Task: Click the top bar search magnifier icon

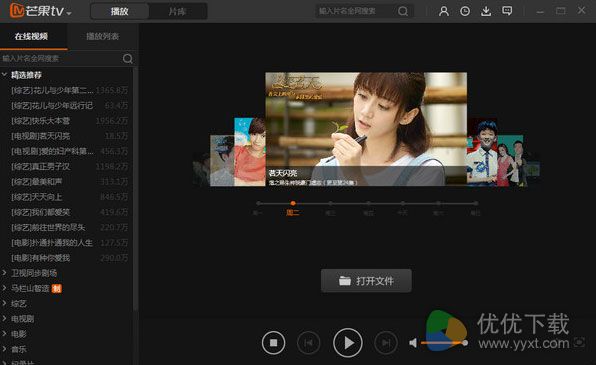Action: [403, 11]
